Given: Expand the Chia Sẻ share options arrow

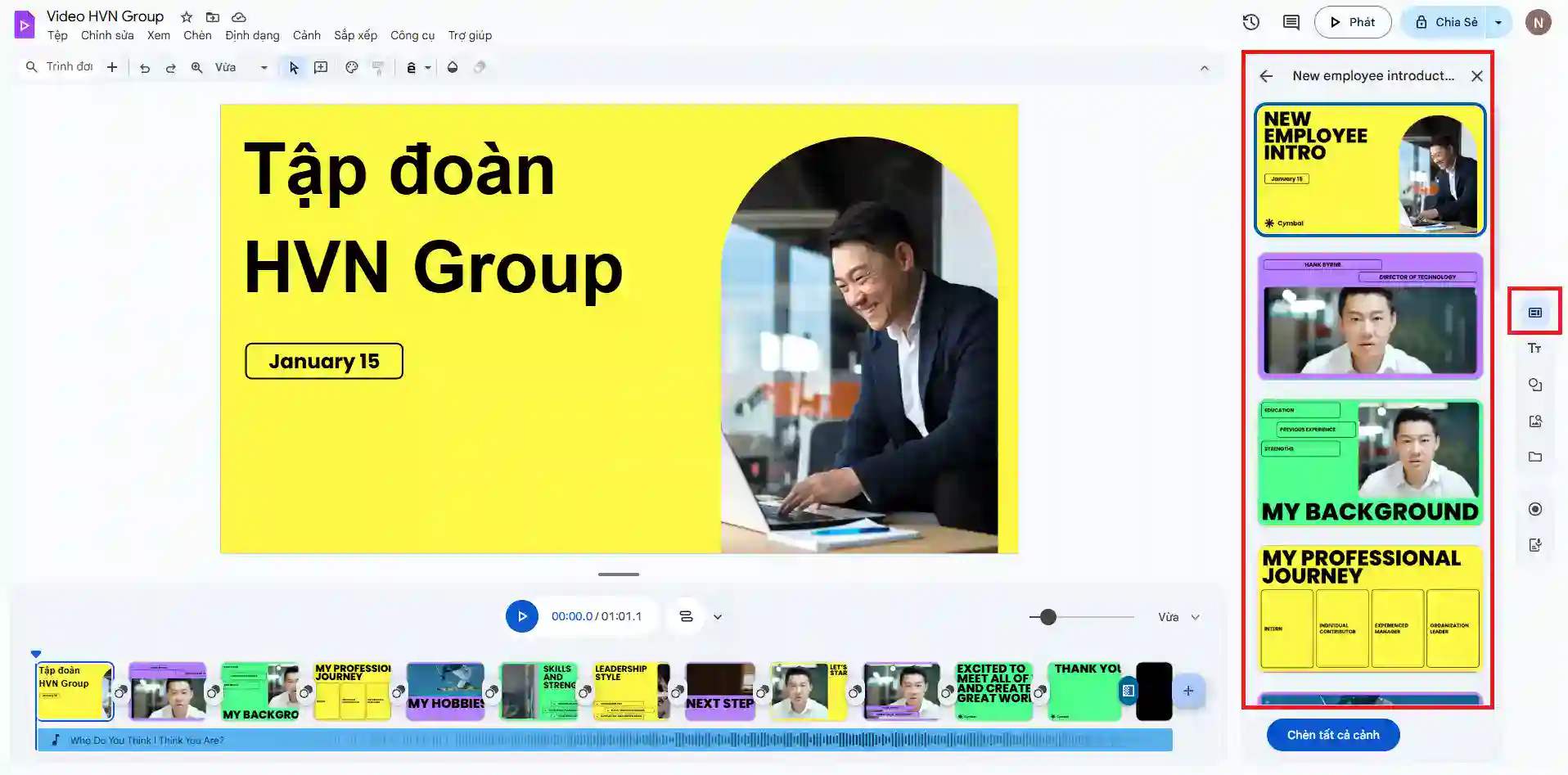Looking at the screenshot, I should click(1498, 22).
